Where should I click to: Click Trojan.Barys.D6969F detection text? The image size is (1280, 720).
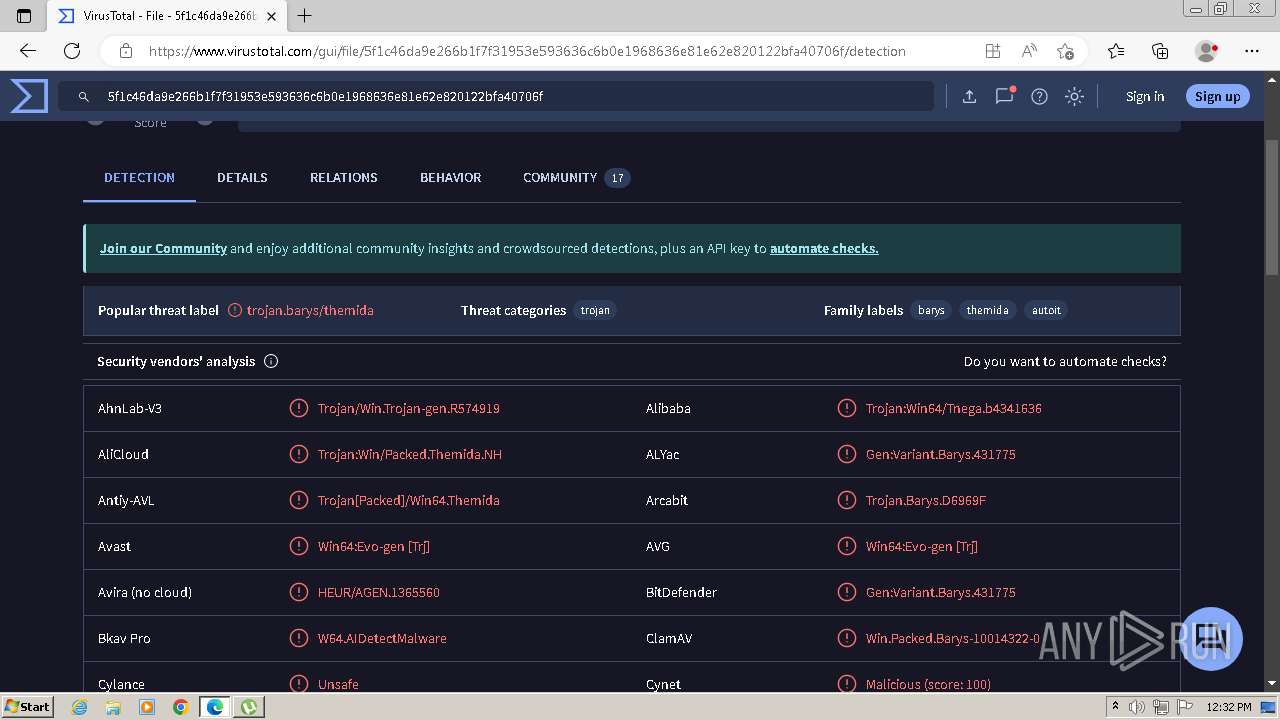coord(926,500)
